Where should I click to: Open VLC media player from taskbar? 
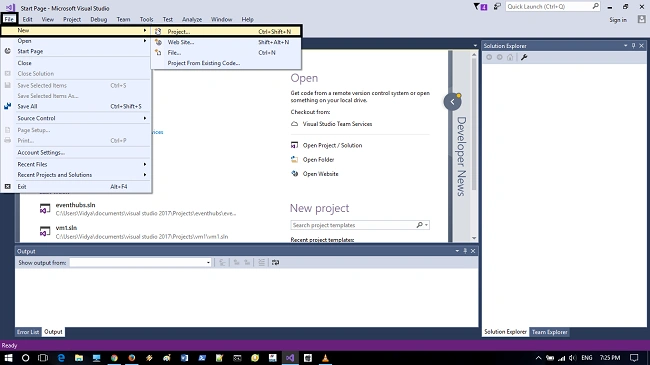pos(325,358)
